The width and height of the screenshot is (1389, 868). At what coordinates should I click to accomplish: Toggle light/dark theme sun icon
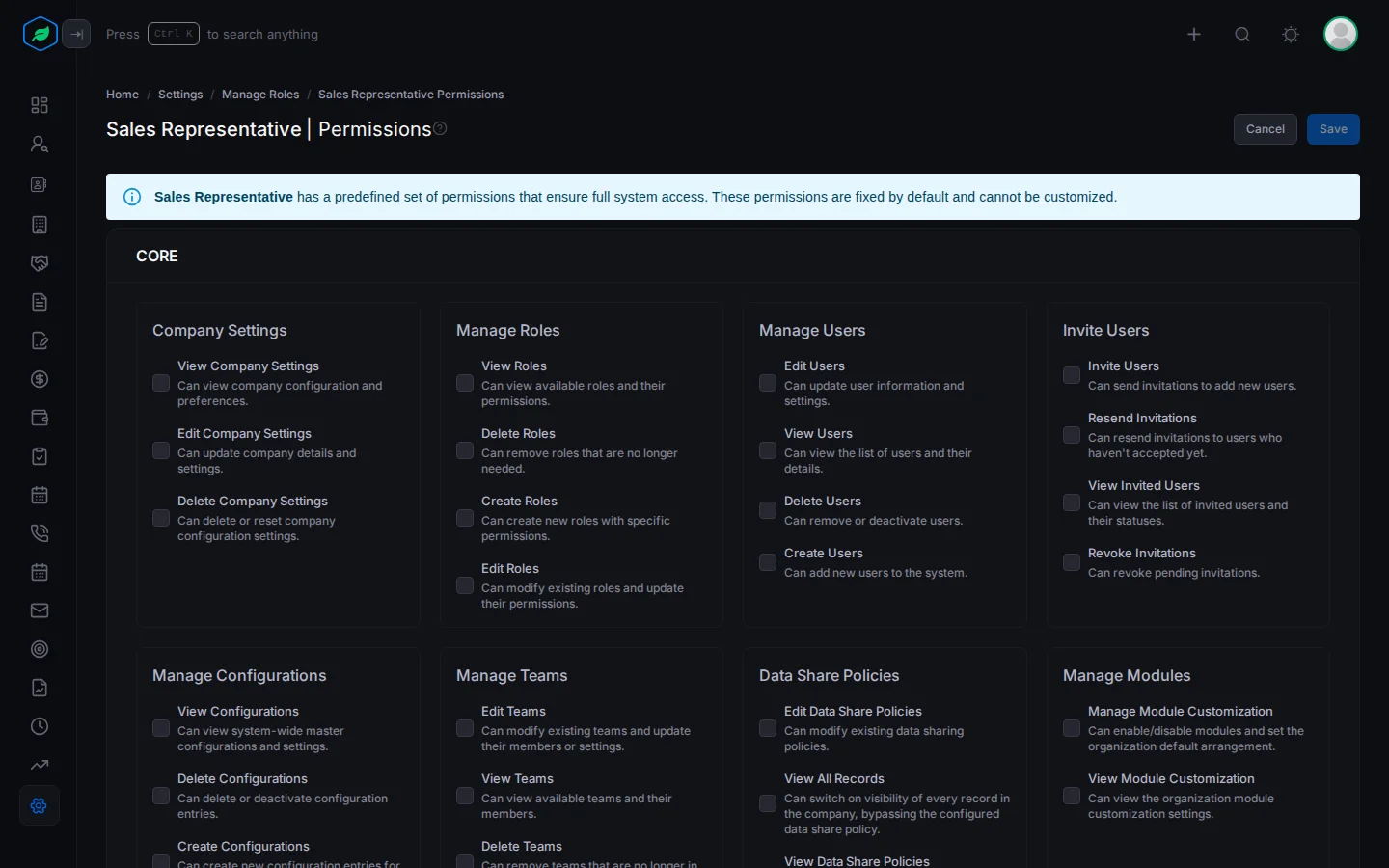pyautogui.click(x=1291, y=34)
